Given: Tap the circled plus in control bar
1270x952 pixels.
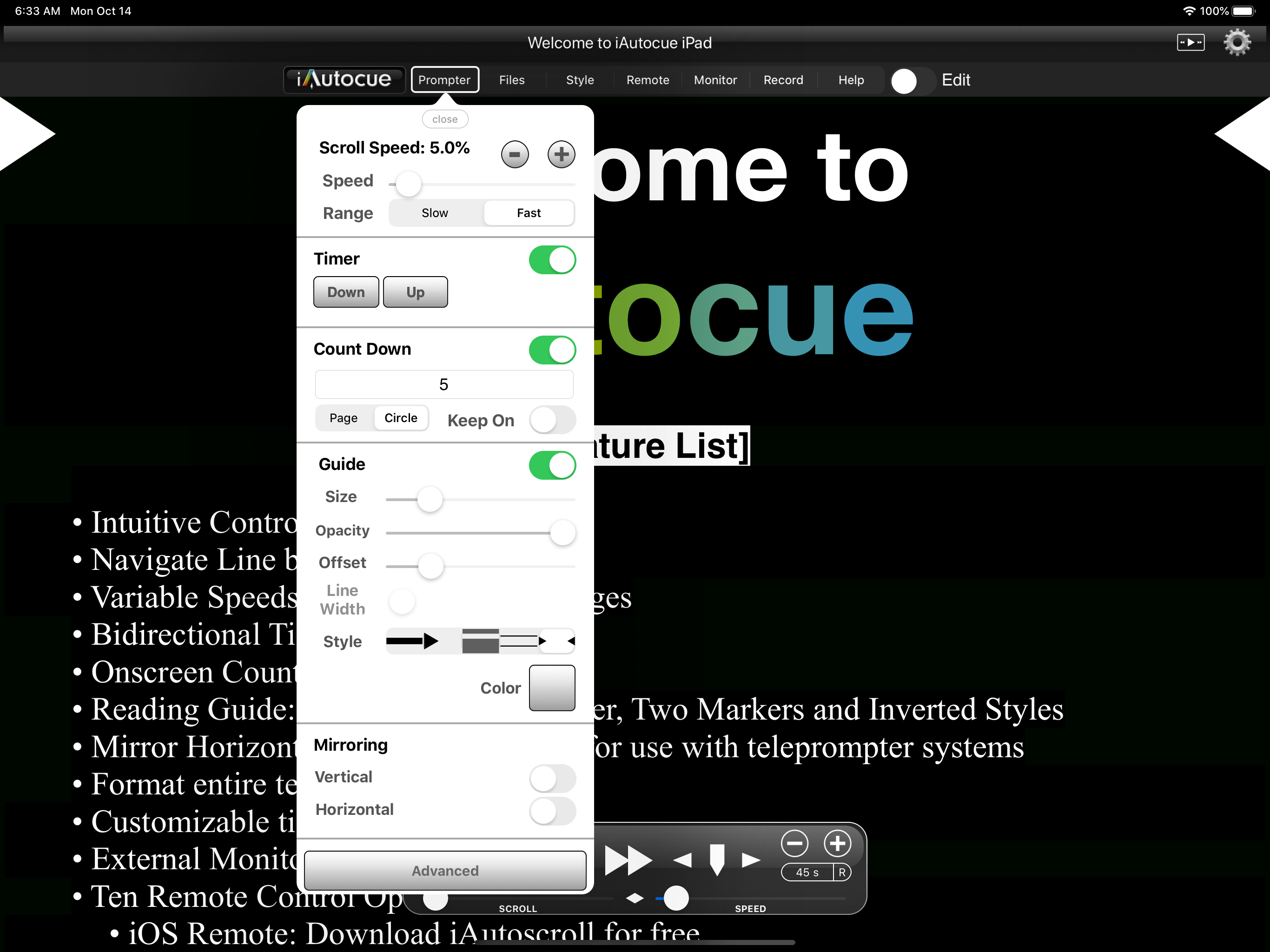Looking at the screenshot, I should pos(838,843).
